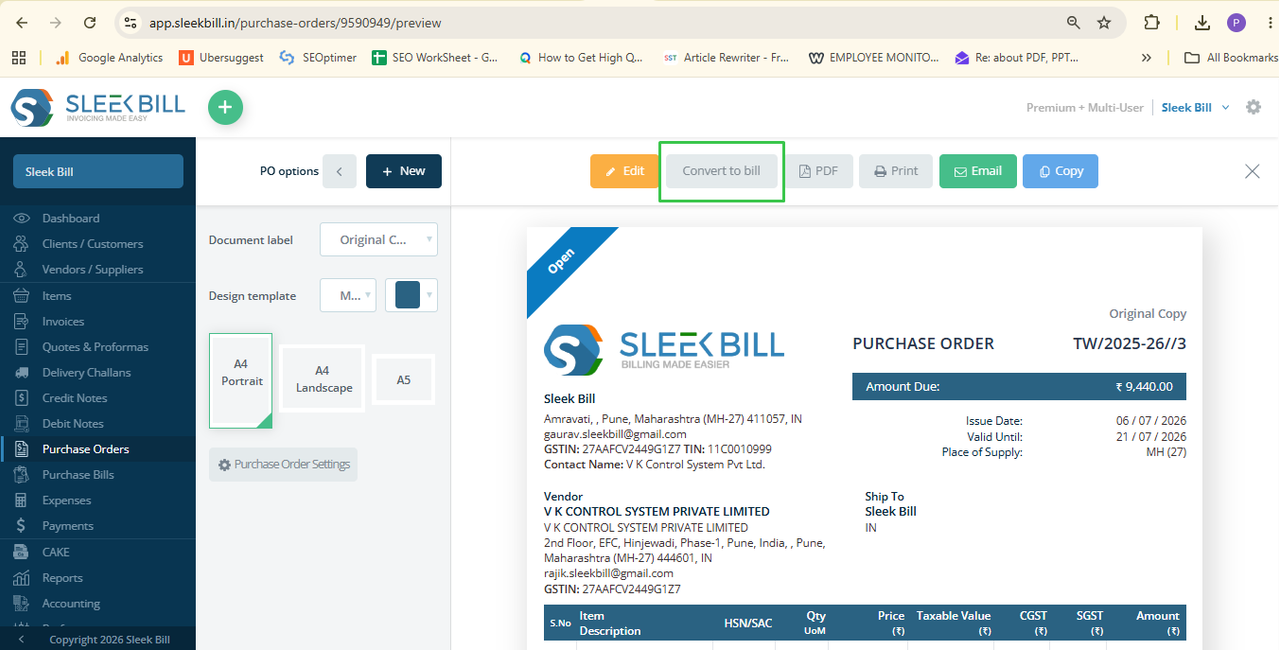Select A5 page layout
Image resolution: width=1279 pixels, height=650 pixels.
click(x=403, y=380)
